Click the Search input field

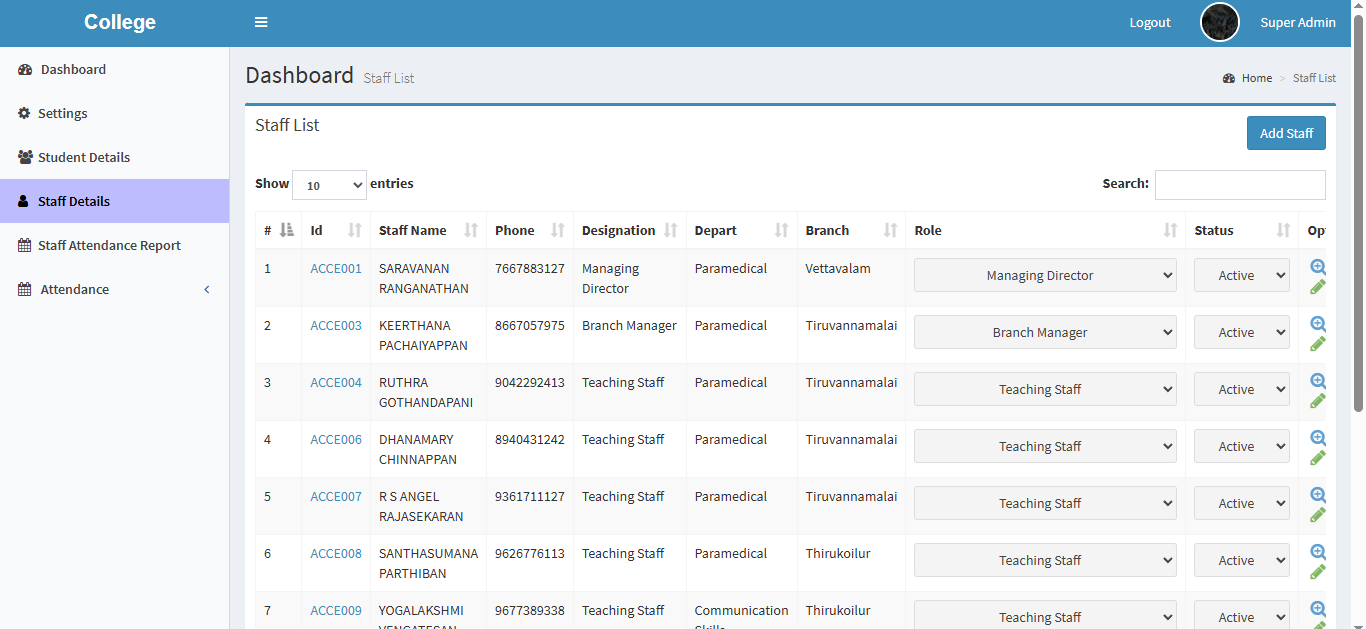pos(1239,185)
